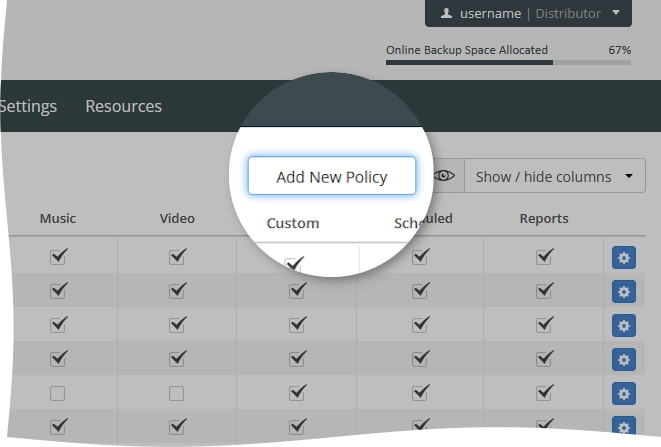Enable the empty Music checkbox in the fifth row
The height and width of the screenshot is (447, 661).
pyautogui.click(x=58, y=393)
